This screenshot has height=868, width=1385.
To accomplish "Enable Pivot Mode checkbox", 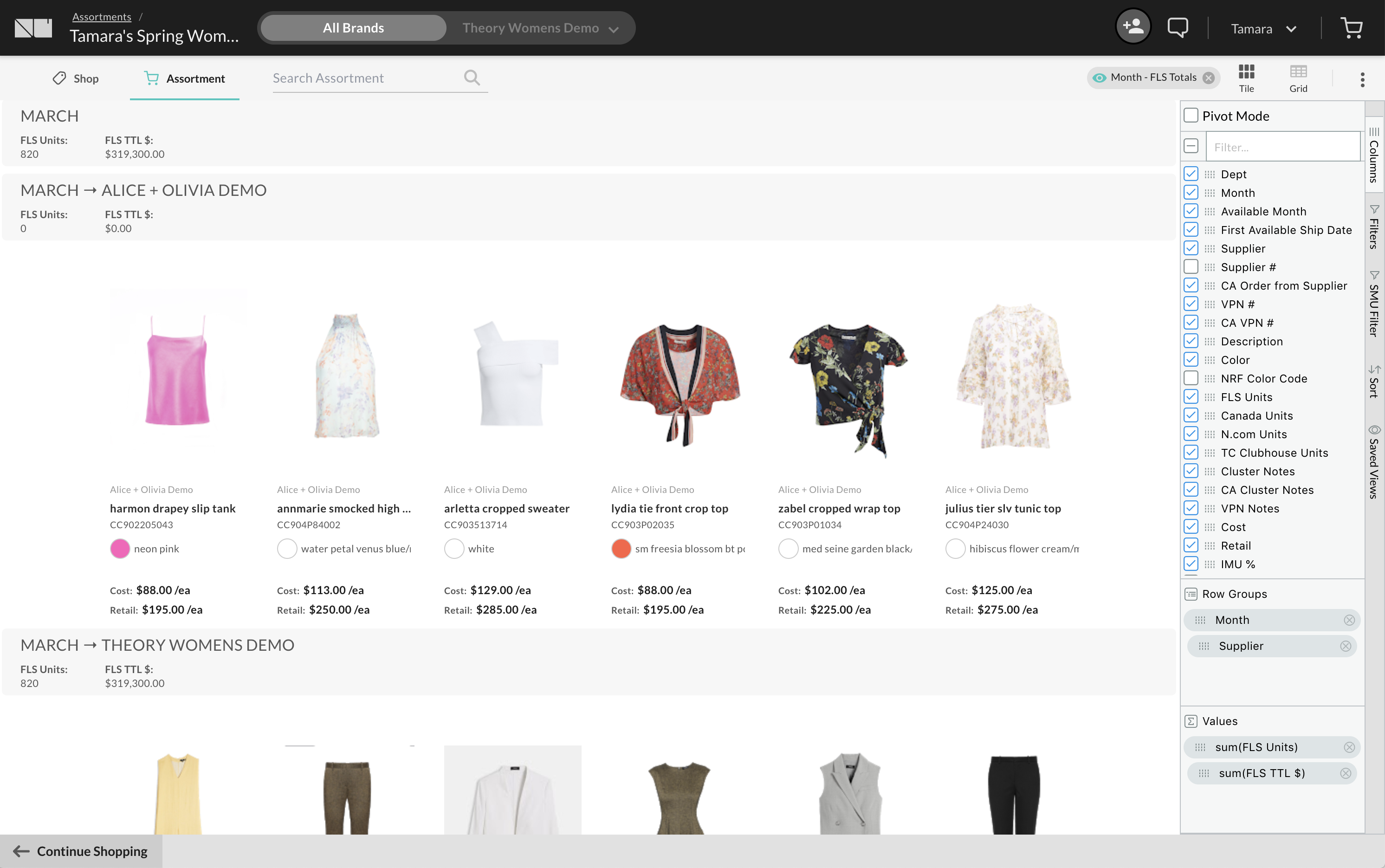I will tap(1191, 116).
